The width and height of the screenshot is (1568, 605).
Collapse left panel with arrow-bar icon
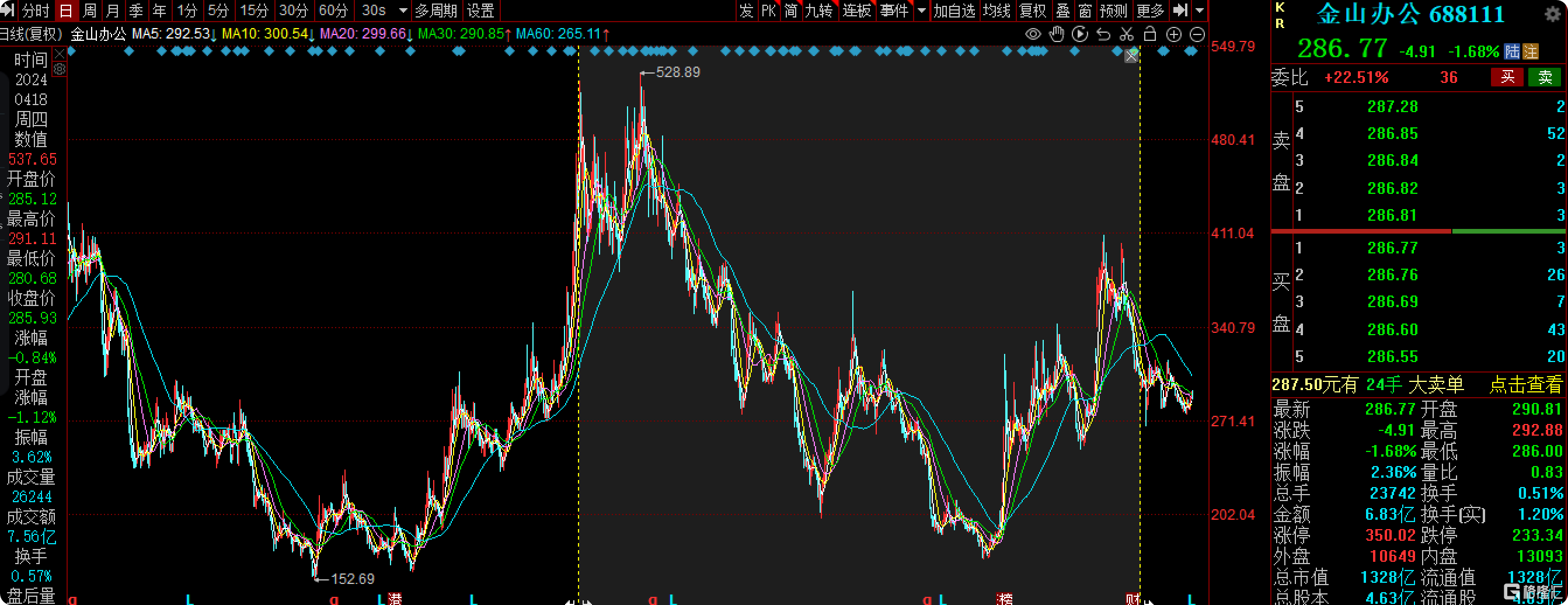pyautogui.click(x=8, y=11)
